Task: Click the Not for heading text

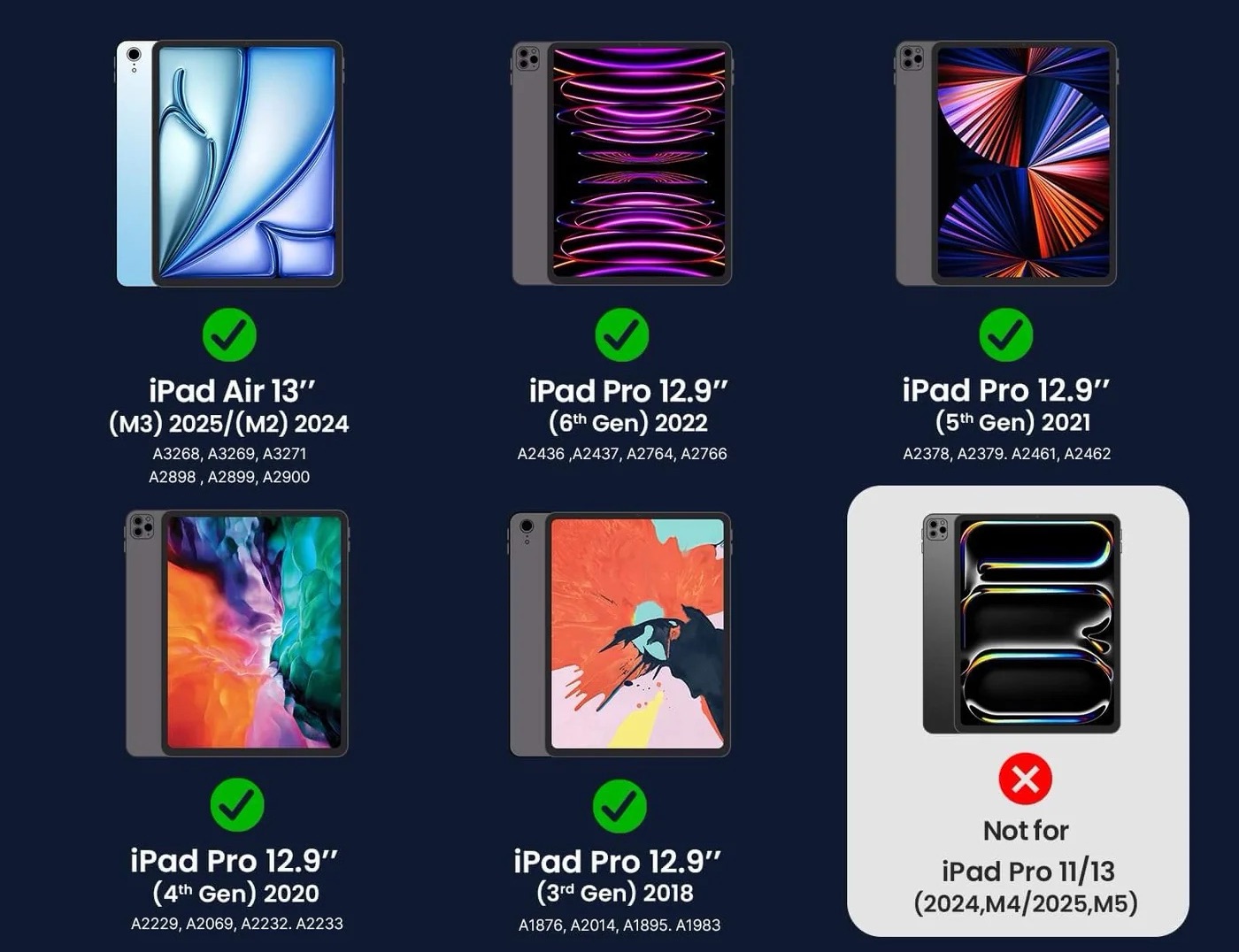Action: tap(1026, 831)
